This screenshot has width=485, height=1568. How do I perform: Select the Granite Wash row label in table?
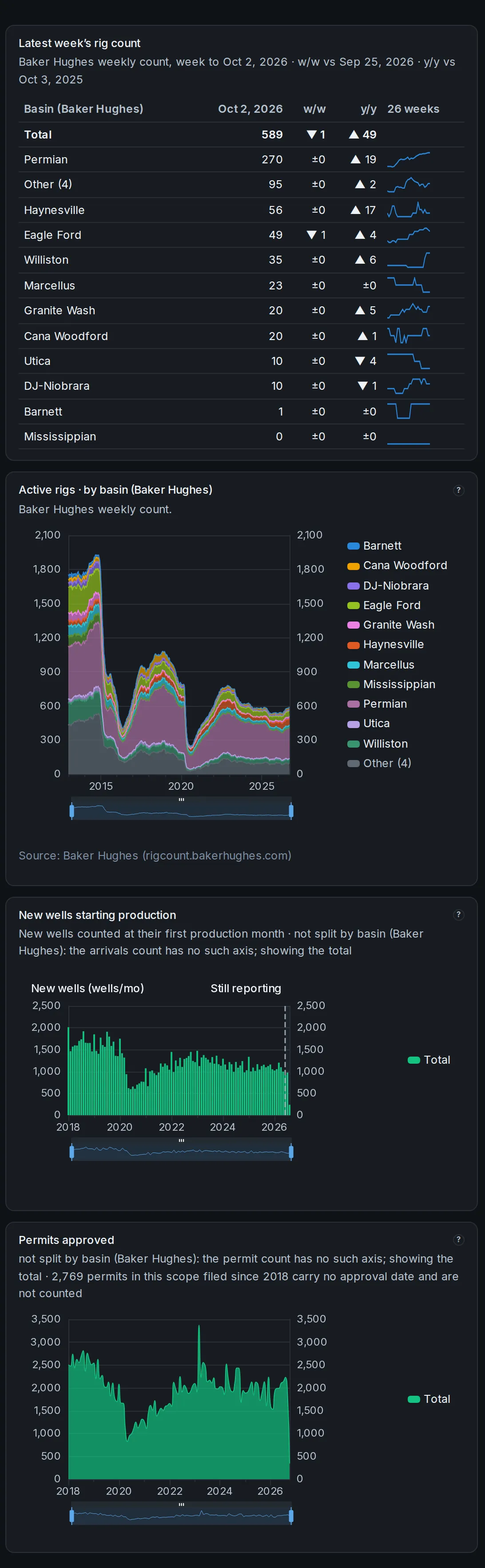tap(60, 310)
